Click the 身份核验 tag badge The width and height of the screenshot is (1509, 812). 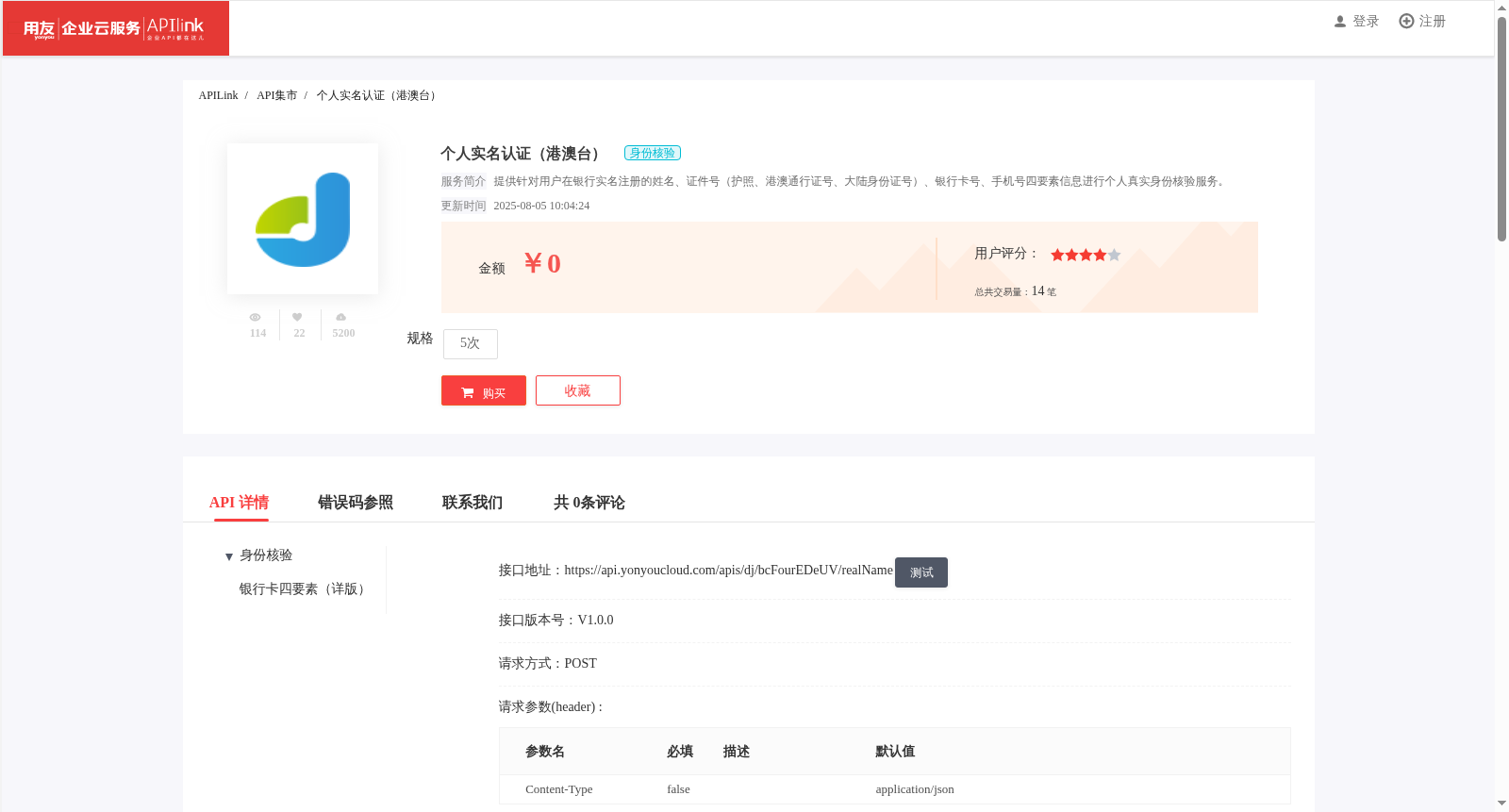pyautogui.click(x=653, y=153)
